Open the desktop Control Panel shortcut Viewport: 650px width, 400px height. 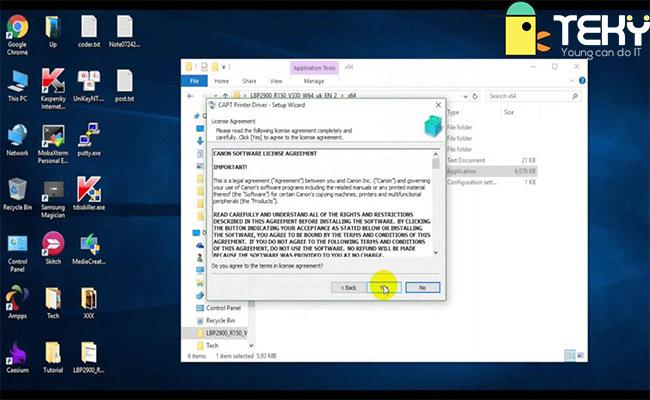point(17,254)
